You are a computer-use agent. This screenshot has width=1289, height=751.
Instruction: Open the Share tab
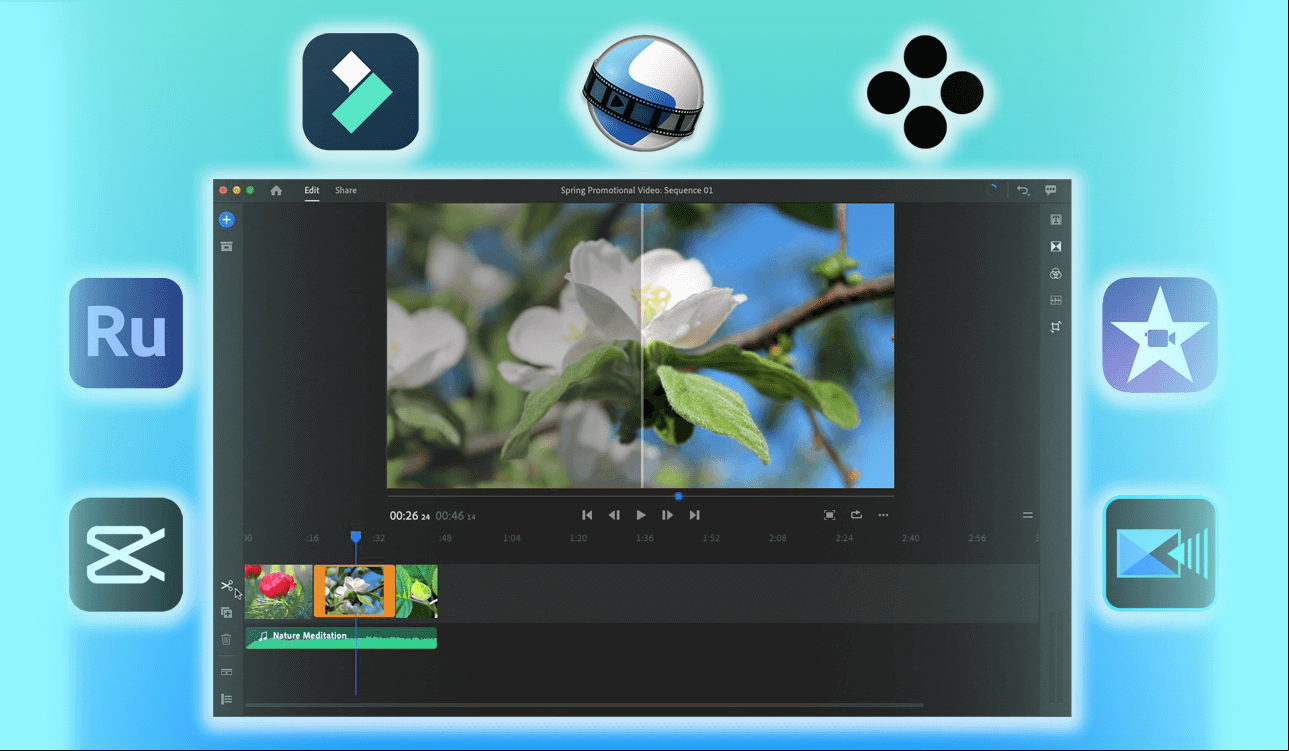click(x=346, y=190)
